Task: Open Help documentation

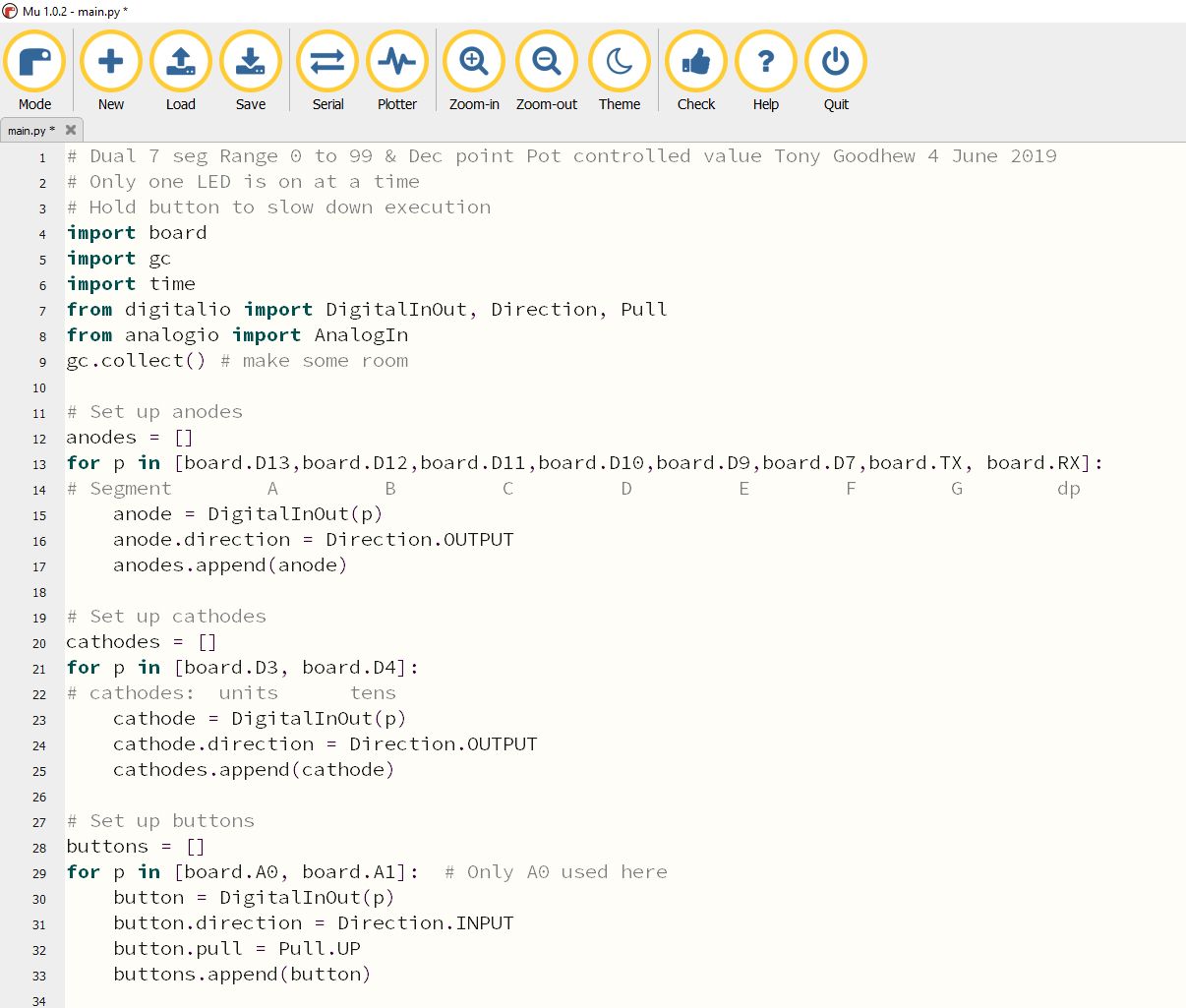Action: point(765,62)
